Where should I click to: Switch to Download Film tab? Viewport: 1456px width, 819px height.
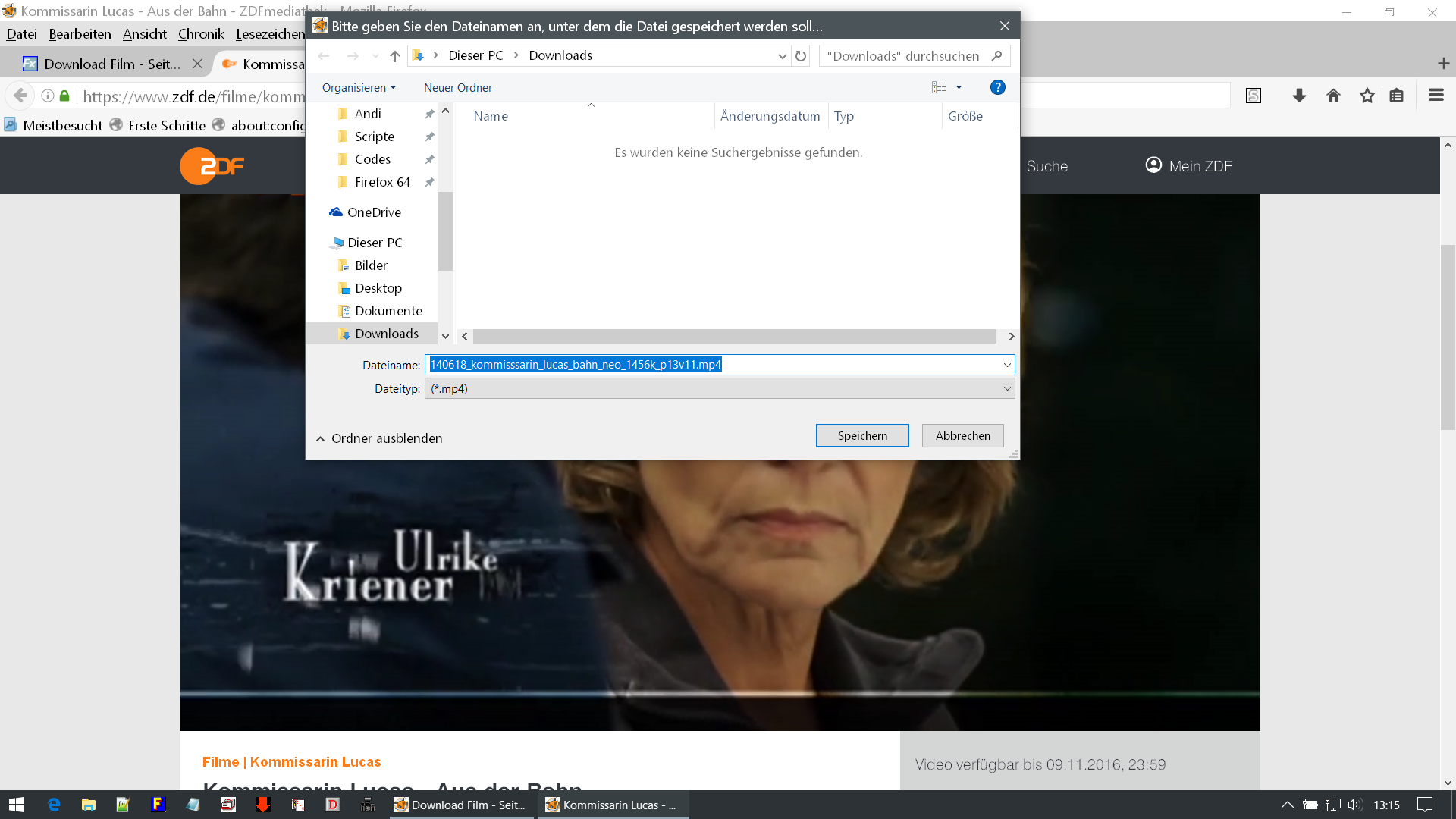[111, 64]
